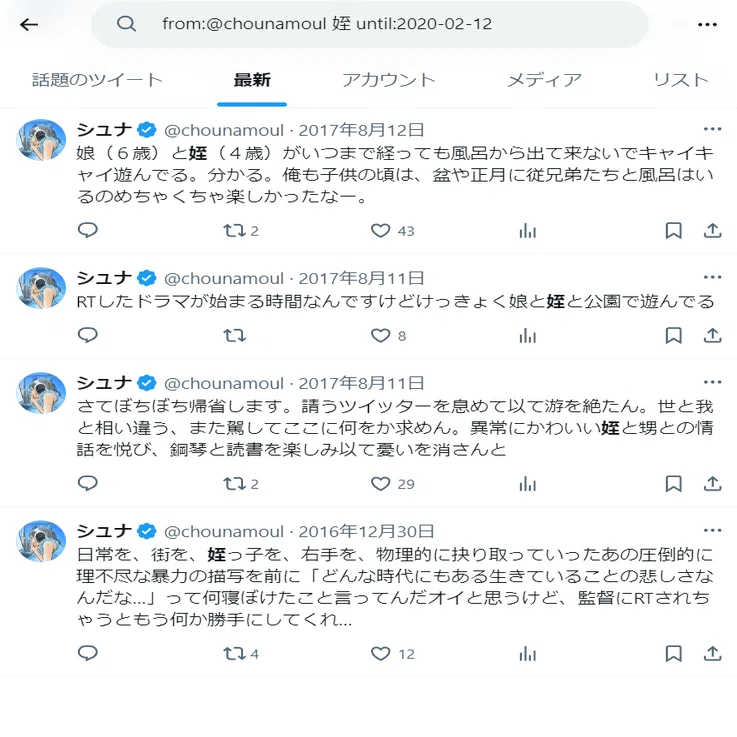Switch to the 話題のツイート tab
Screen dimensions: 737x737
tap(97, 80)
